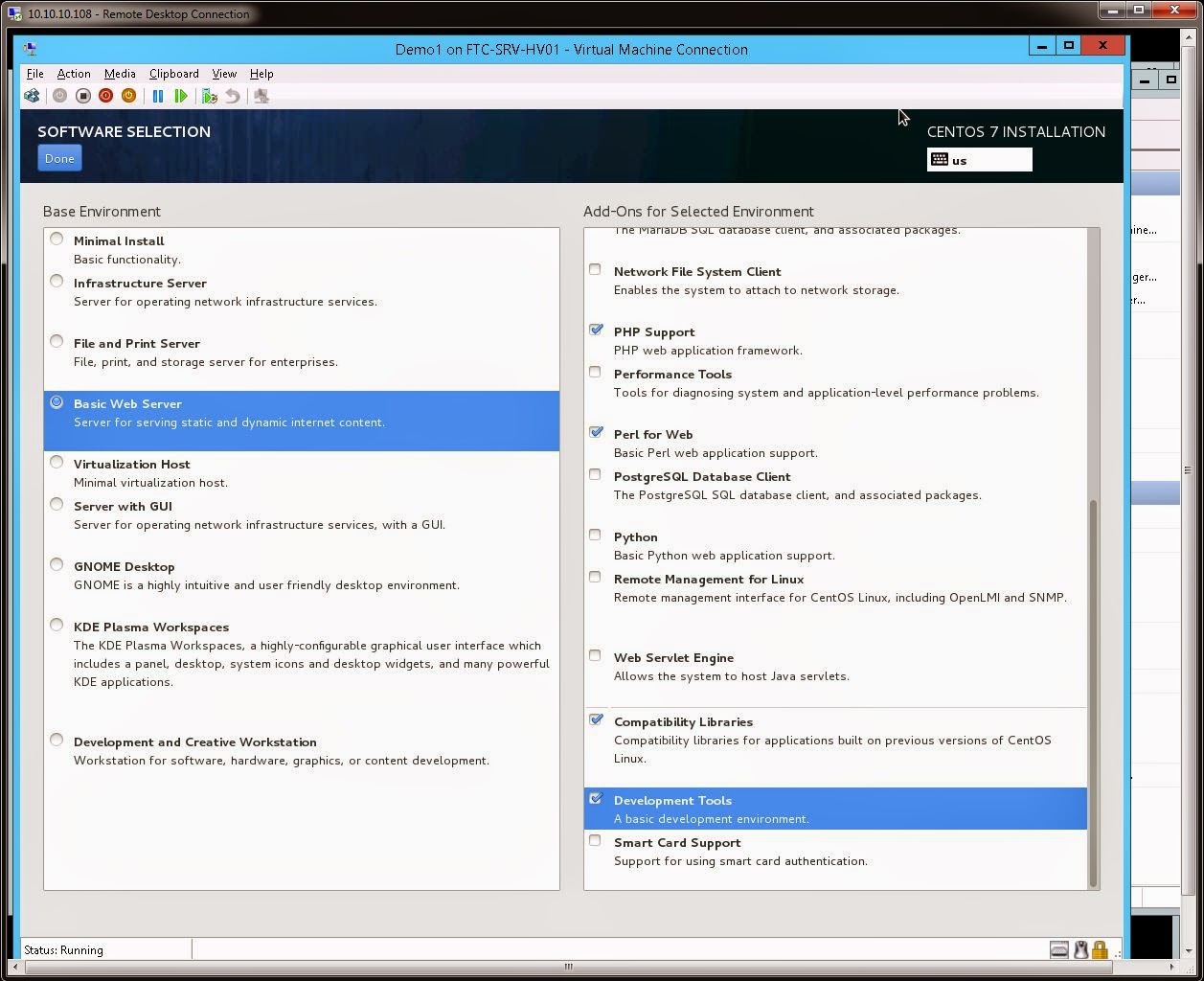The image size is (1204, 981).
Task: Enable the Python add-on checkbox
Action: click(x=595, y=536)
